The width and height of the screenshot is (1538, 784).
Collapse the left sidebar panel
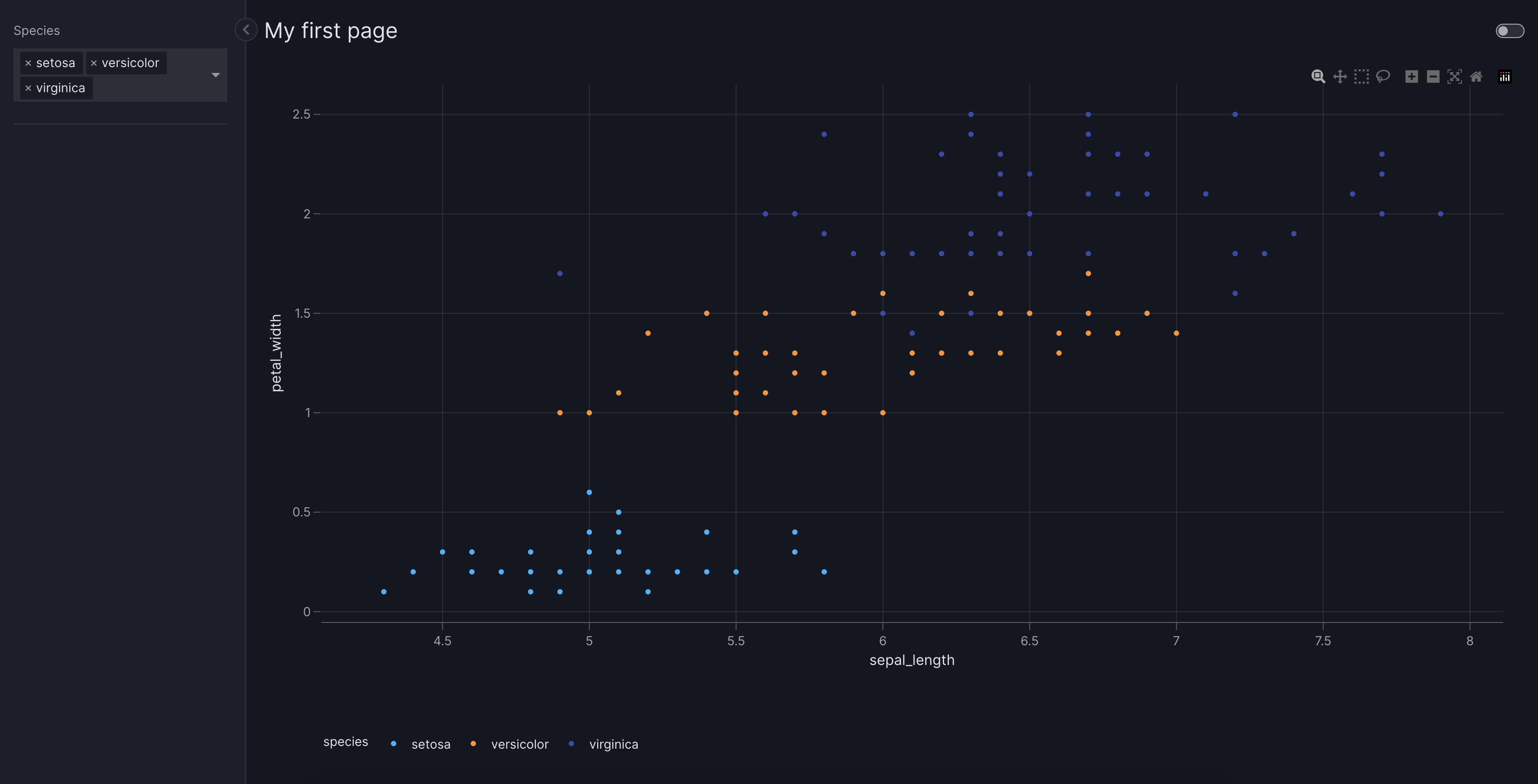[x=246, y=29]
